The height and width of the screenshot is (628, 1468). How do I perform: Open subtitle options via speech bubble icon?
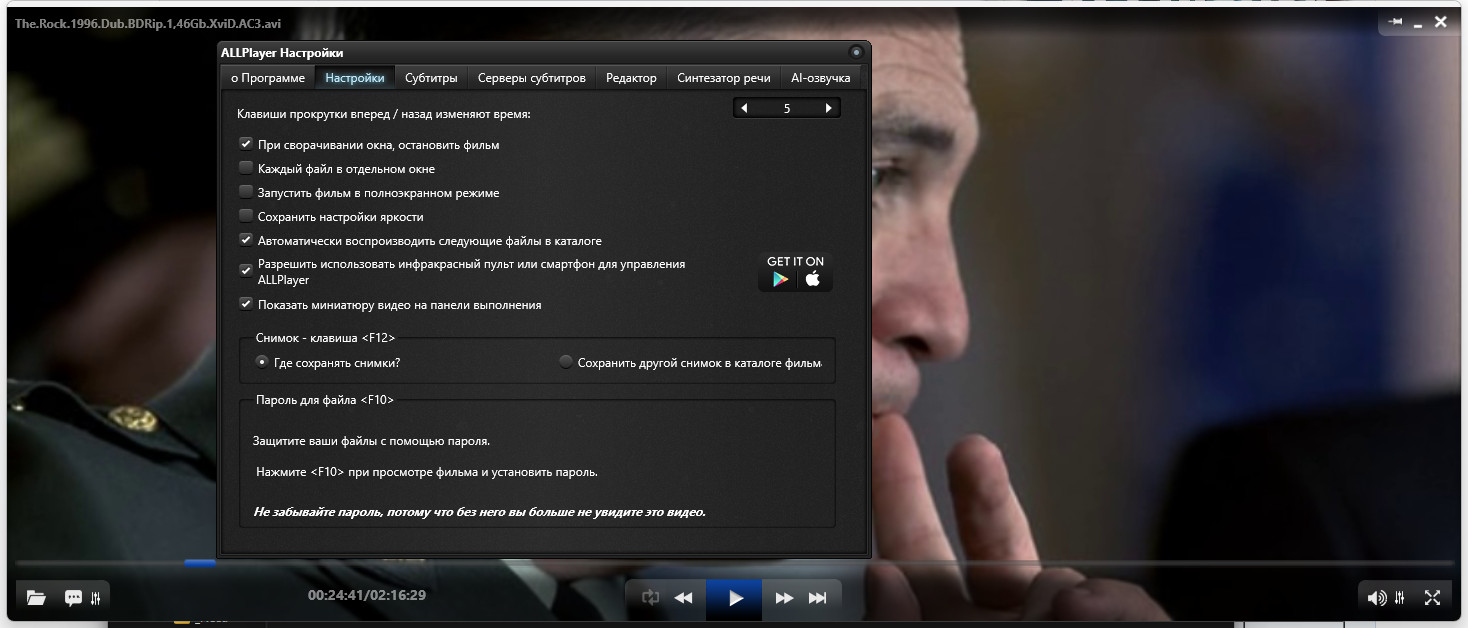click(73, 598)
